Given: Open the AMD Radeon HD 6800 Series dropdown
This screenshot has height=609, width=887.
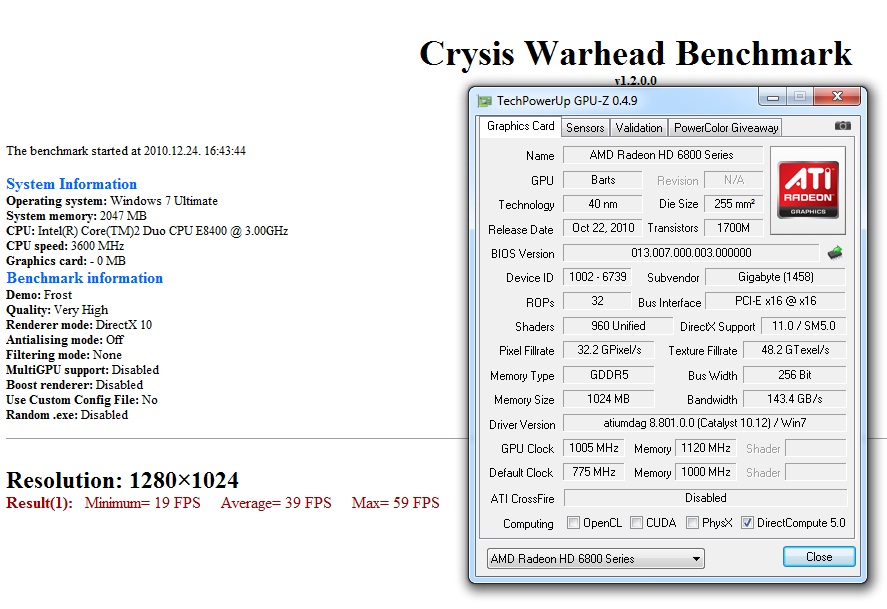Looking at the screenshot, I should click(596, 559).
